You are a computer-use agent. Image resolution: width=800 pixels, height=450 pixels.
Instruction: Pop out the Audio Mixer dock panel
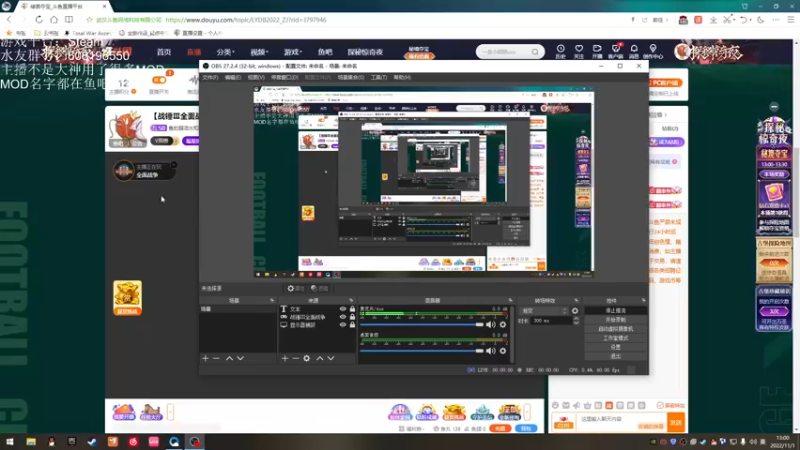point(510,301)
